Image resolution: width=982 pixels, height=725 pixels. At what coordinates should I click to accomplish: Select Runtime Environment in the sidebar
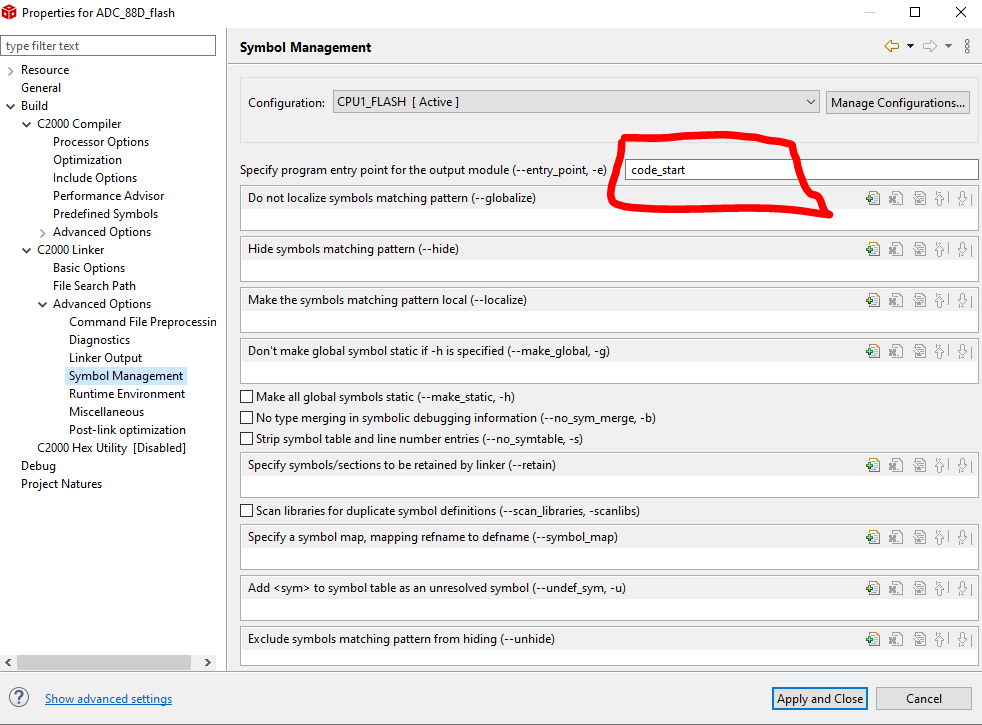pyautogui.click(x=126, y=393)
